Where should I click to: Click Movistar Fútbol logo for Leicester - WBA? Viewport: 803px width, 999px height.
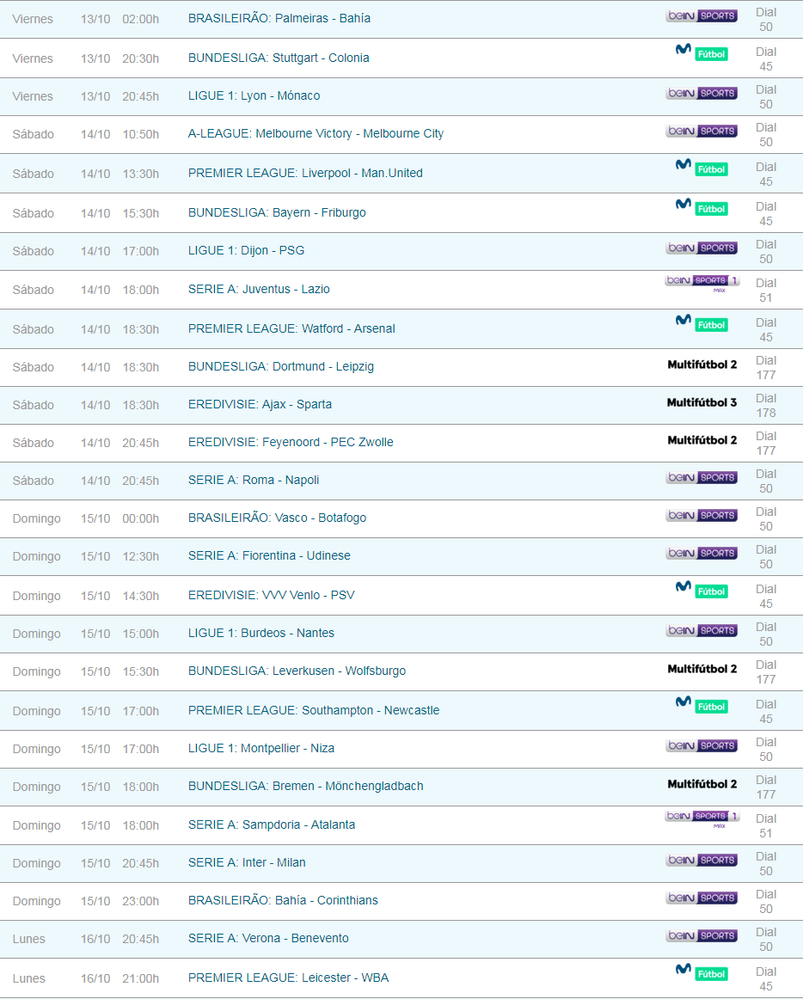click(702, 972)
